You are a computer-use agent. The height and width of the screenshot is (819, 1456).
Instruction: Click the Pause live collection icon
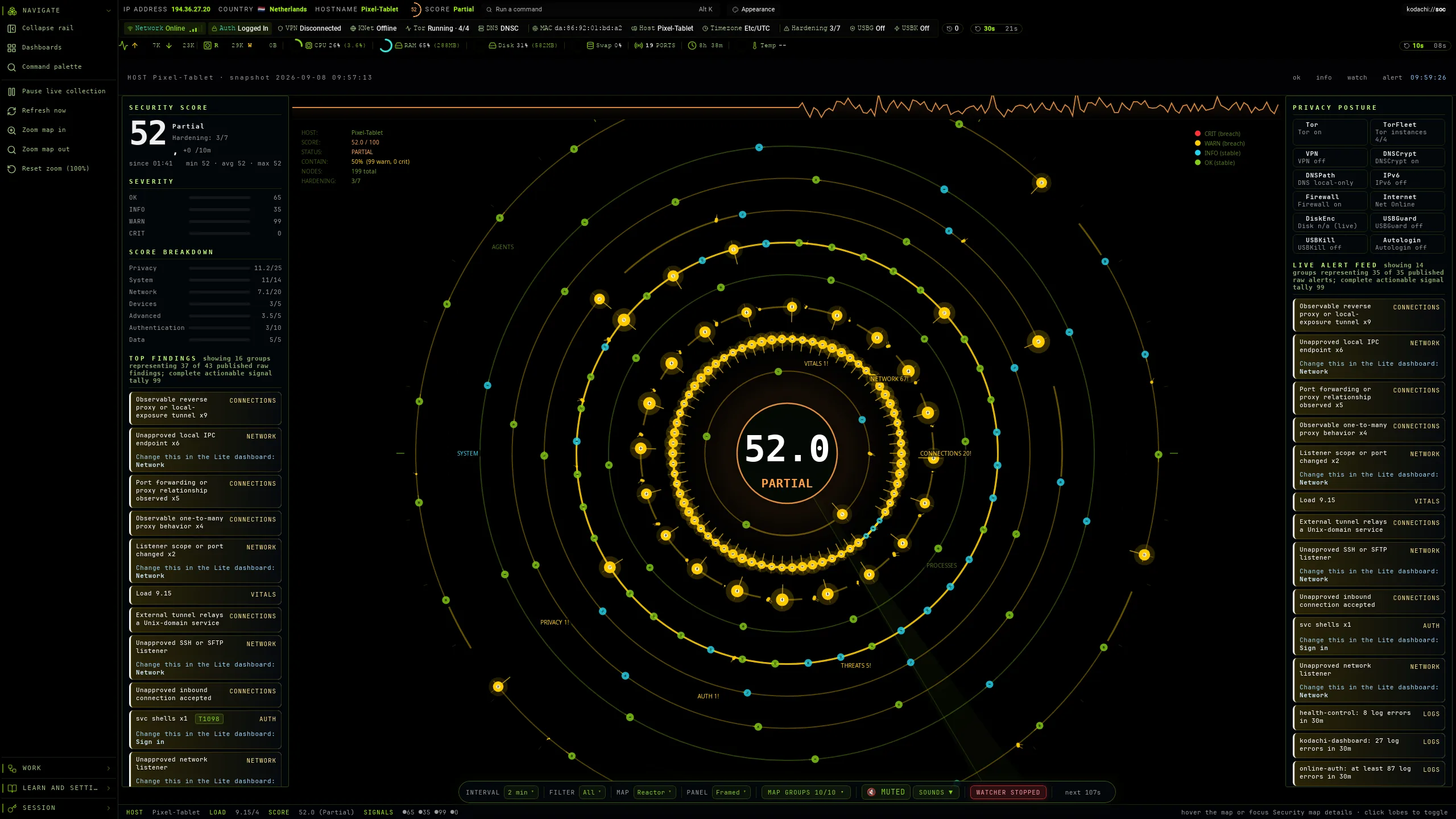coord(11,92)
